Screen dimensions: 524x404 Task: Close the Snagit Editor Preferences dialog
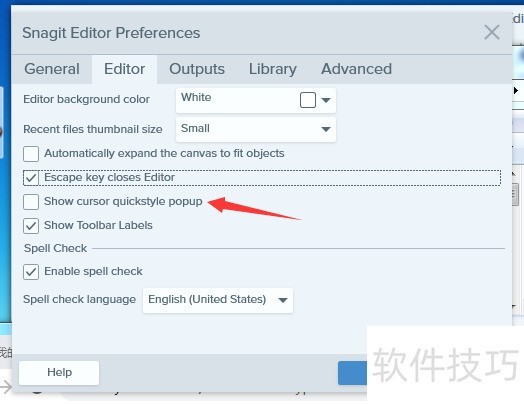pyautogui.click(x=492, y=32)
